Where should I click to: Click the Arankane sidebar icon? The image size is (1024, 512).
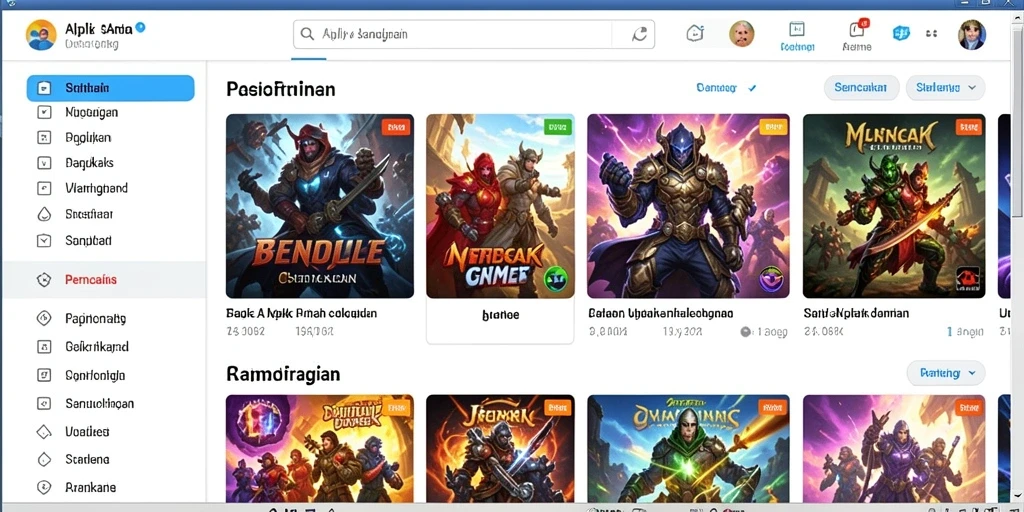click(44, 487)
